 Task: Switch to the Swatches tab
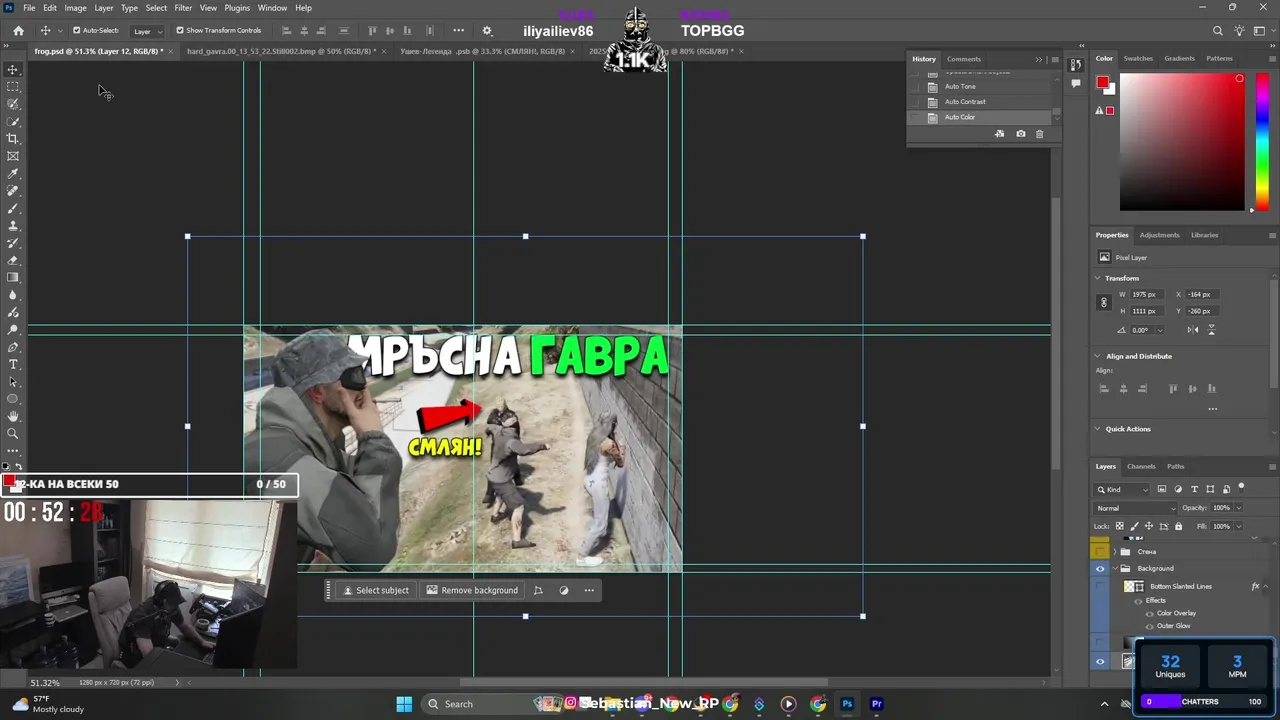(1138, 58)
